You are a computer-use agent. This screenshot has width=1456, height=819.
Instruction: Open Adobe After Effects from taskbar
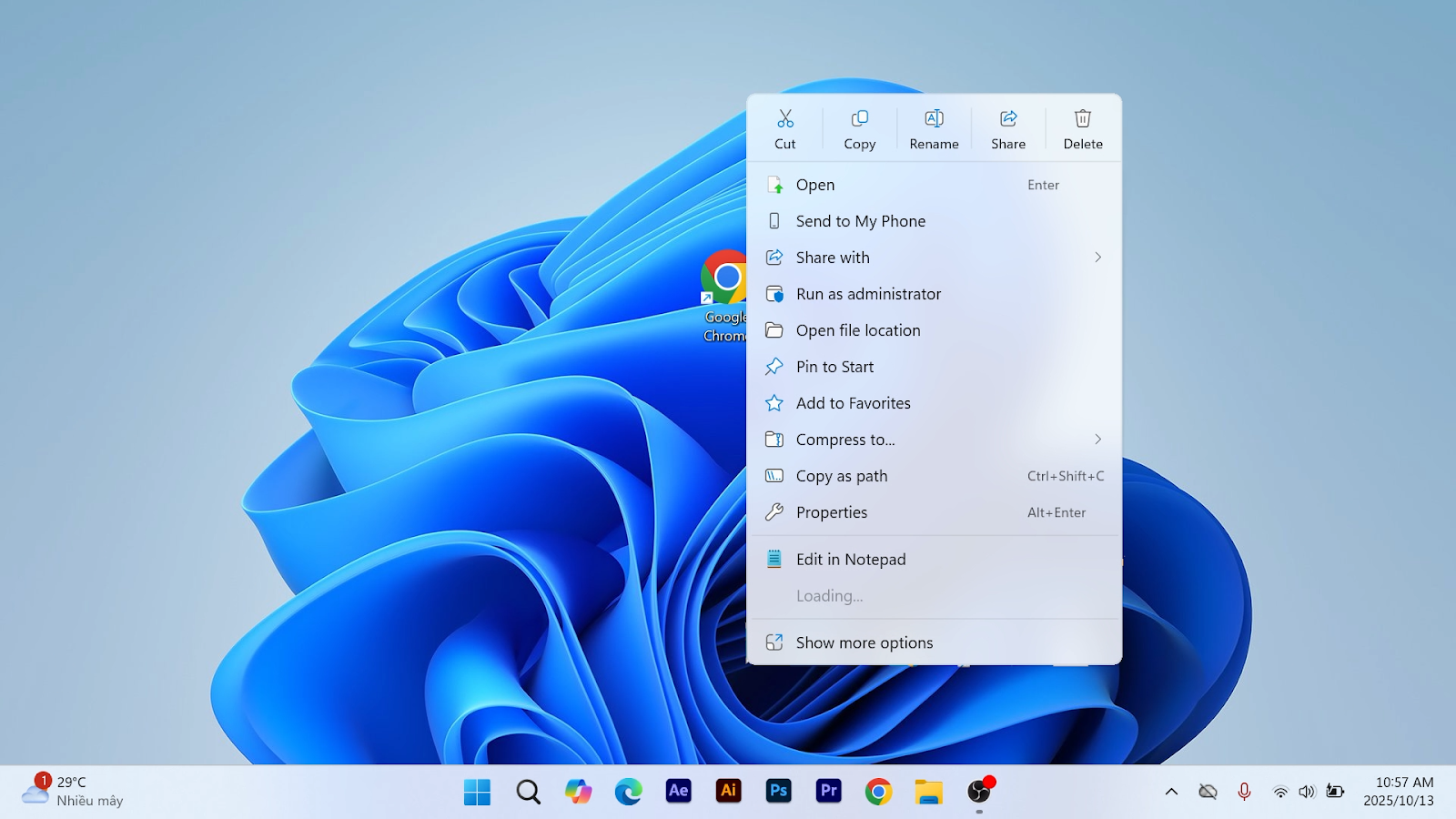(x=678, y=792)
